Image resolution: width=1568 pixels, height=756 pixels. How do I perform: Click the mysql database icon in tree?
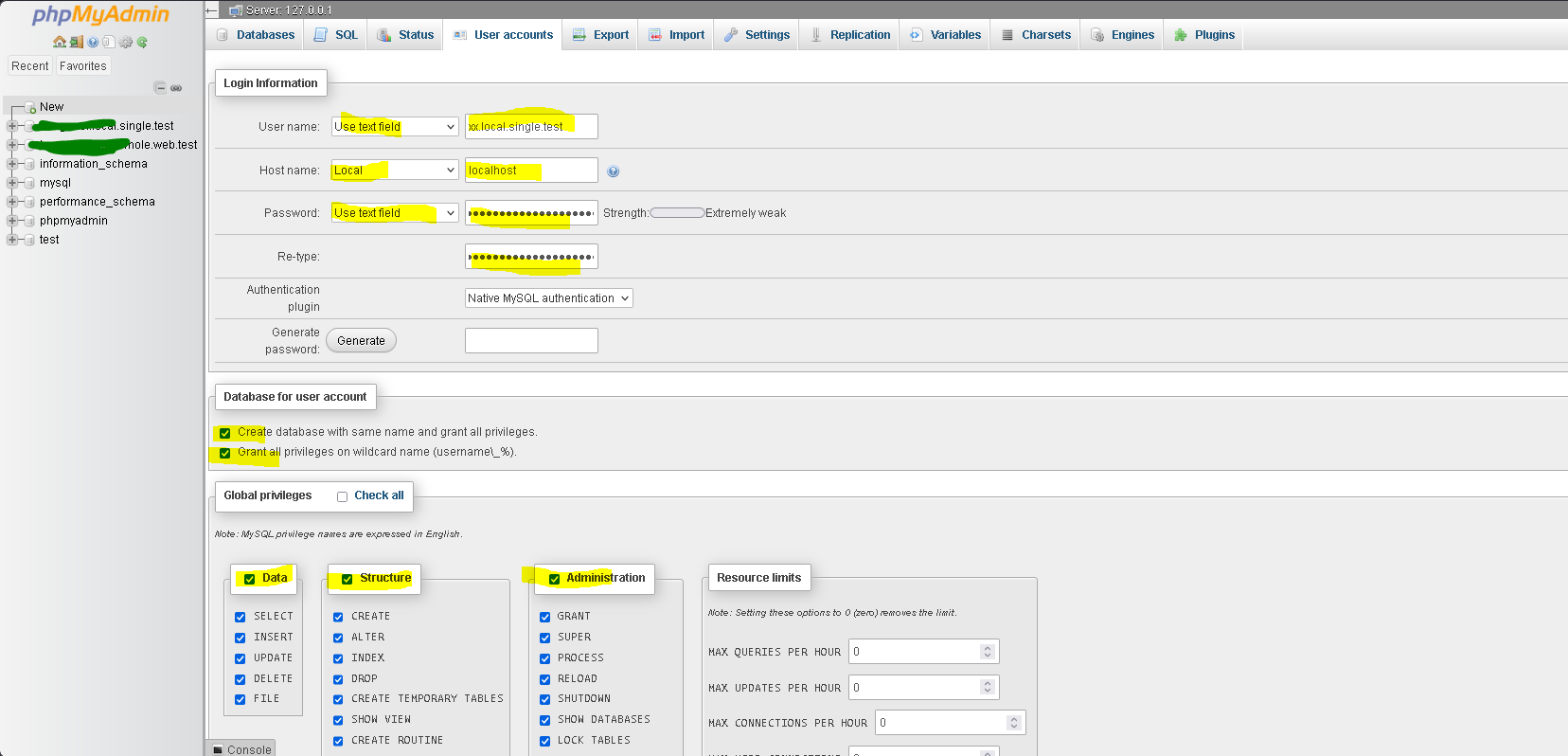pos(29,183)
